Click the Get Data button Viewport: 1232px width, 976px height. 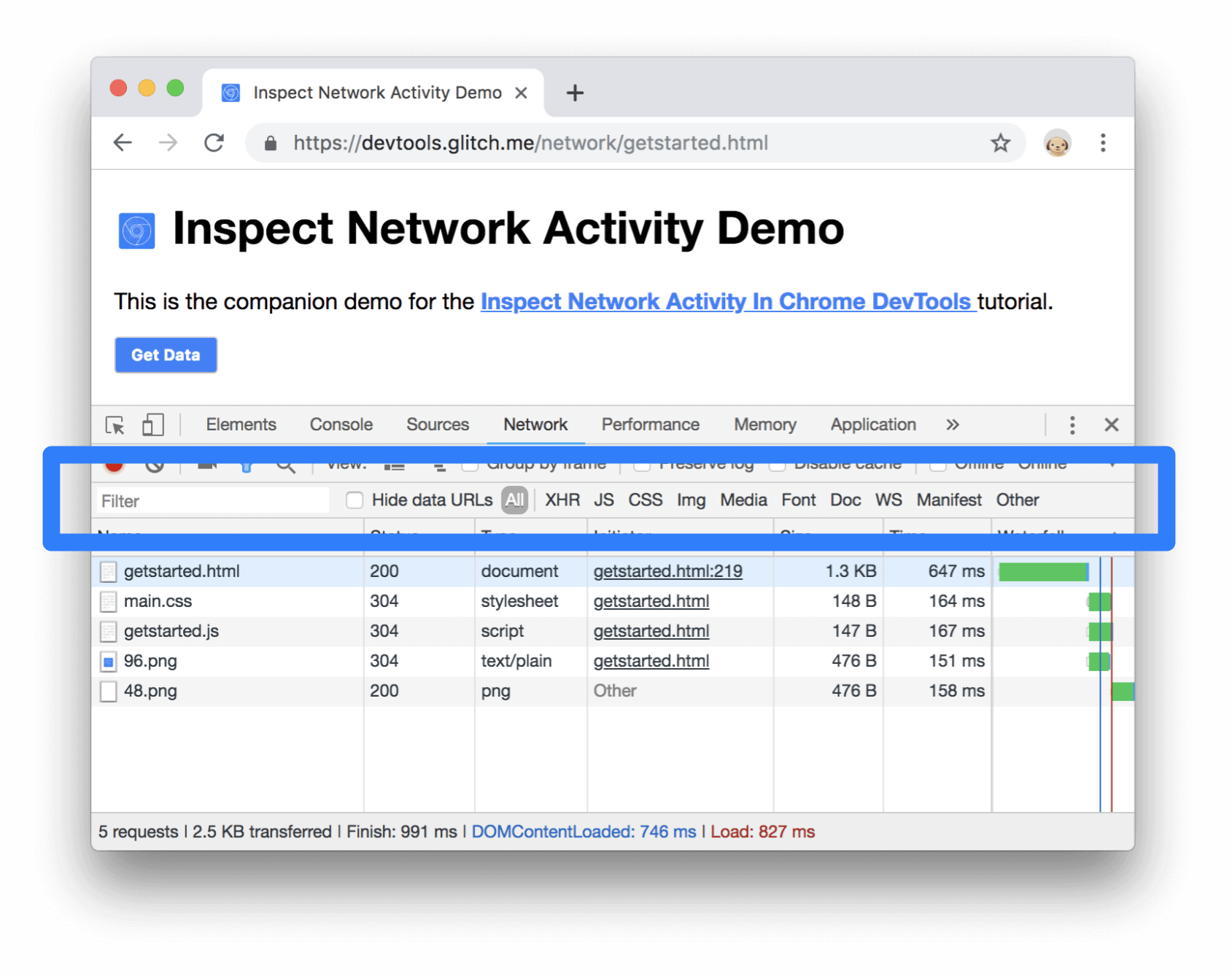click(166, 355)
